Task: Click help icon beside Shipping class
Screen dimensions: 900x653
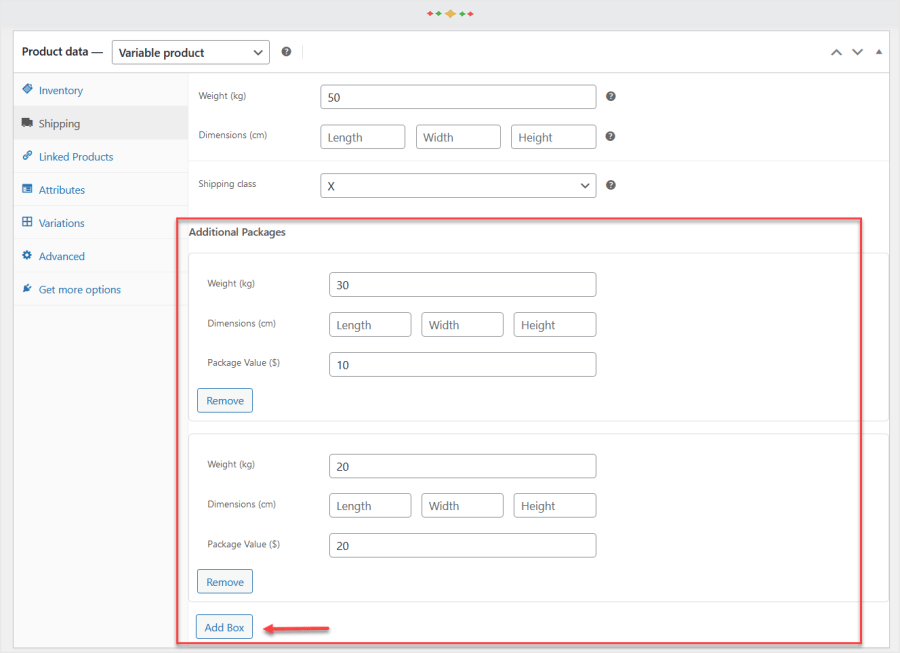Action: click(x=610, y=185)
